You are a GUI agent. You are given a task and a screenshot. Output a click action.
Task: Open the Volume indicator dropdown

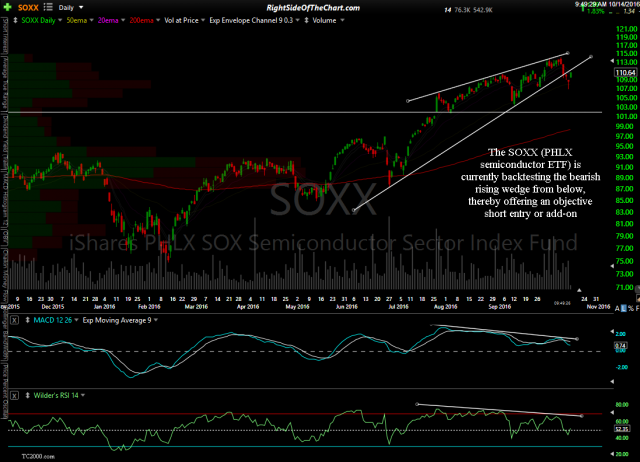click(342, 20)
